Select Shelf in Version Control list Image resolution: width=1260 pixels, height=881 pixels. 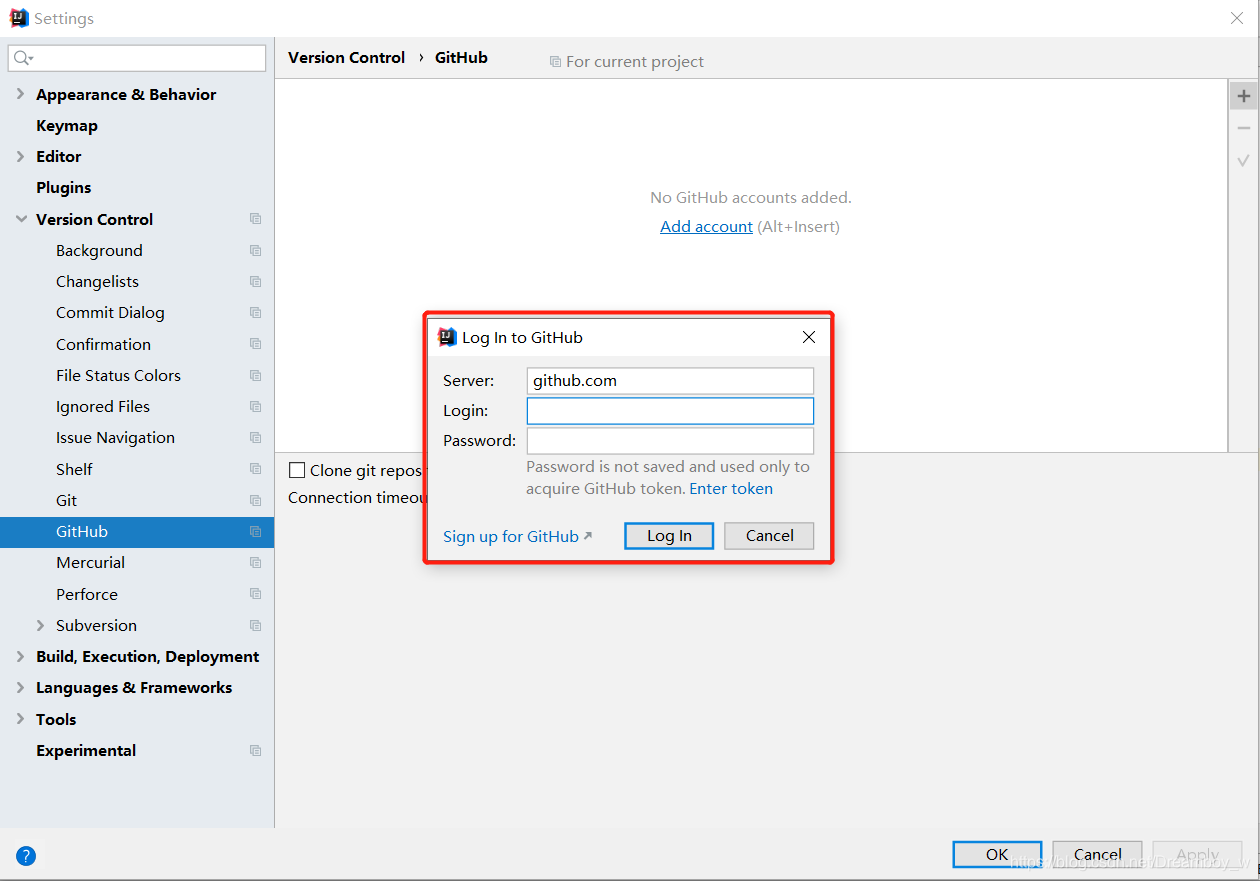74,469
